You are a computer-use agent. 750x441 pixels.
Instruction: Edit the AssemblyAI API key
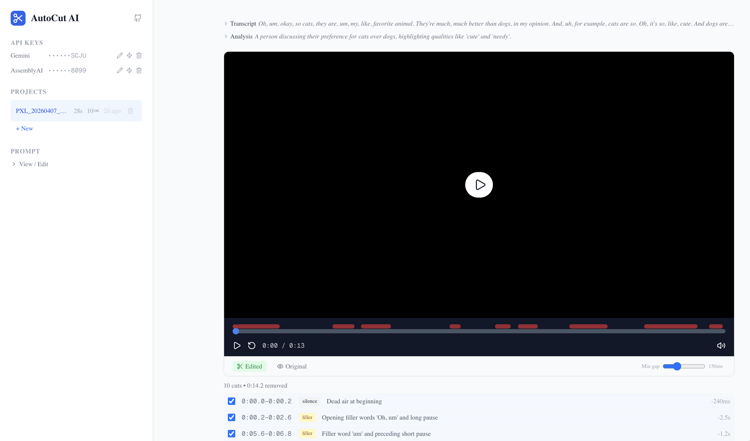pyautogui.click(x=120, y=71)
